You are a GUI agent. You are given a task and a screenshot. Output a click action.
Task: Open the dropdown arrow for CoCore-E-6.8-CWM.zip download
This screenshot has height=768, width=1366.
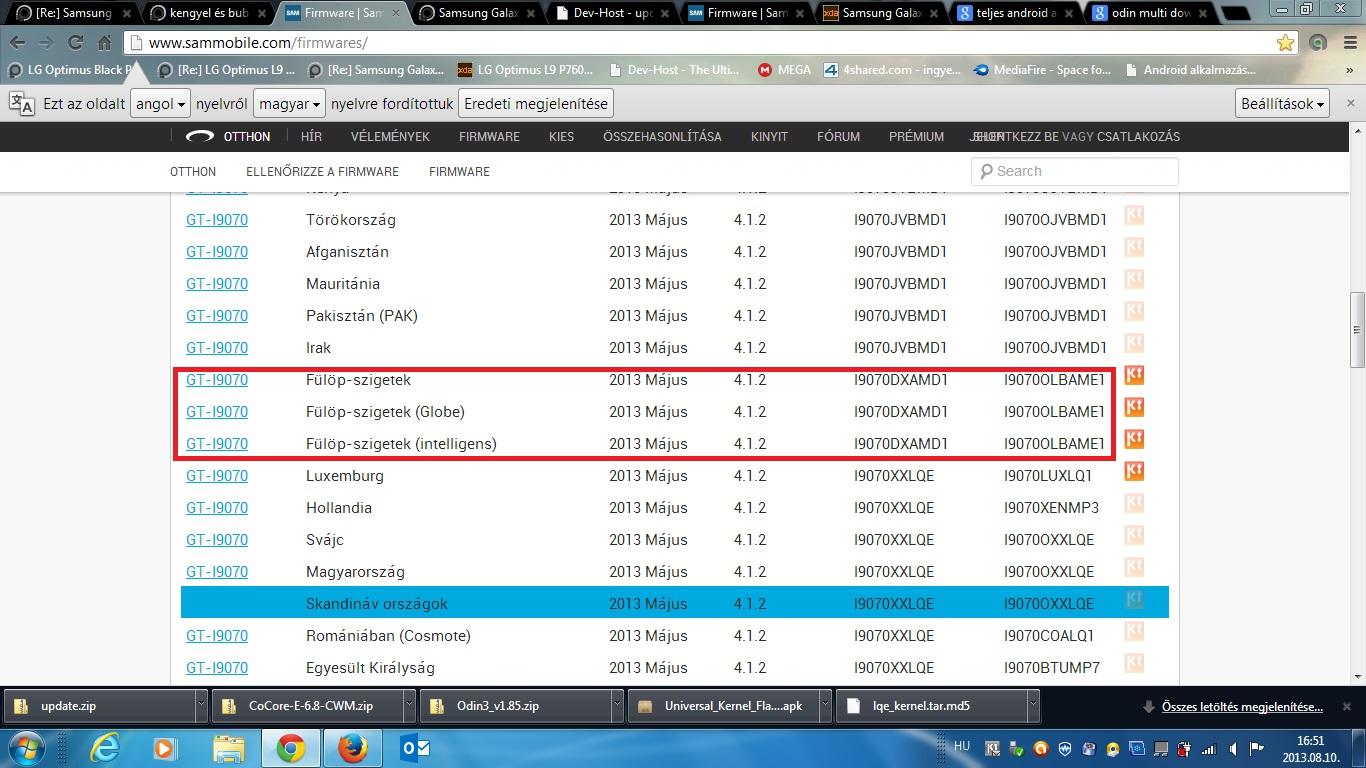(408, 706)
